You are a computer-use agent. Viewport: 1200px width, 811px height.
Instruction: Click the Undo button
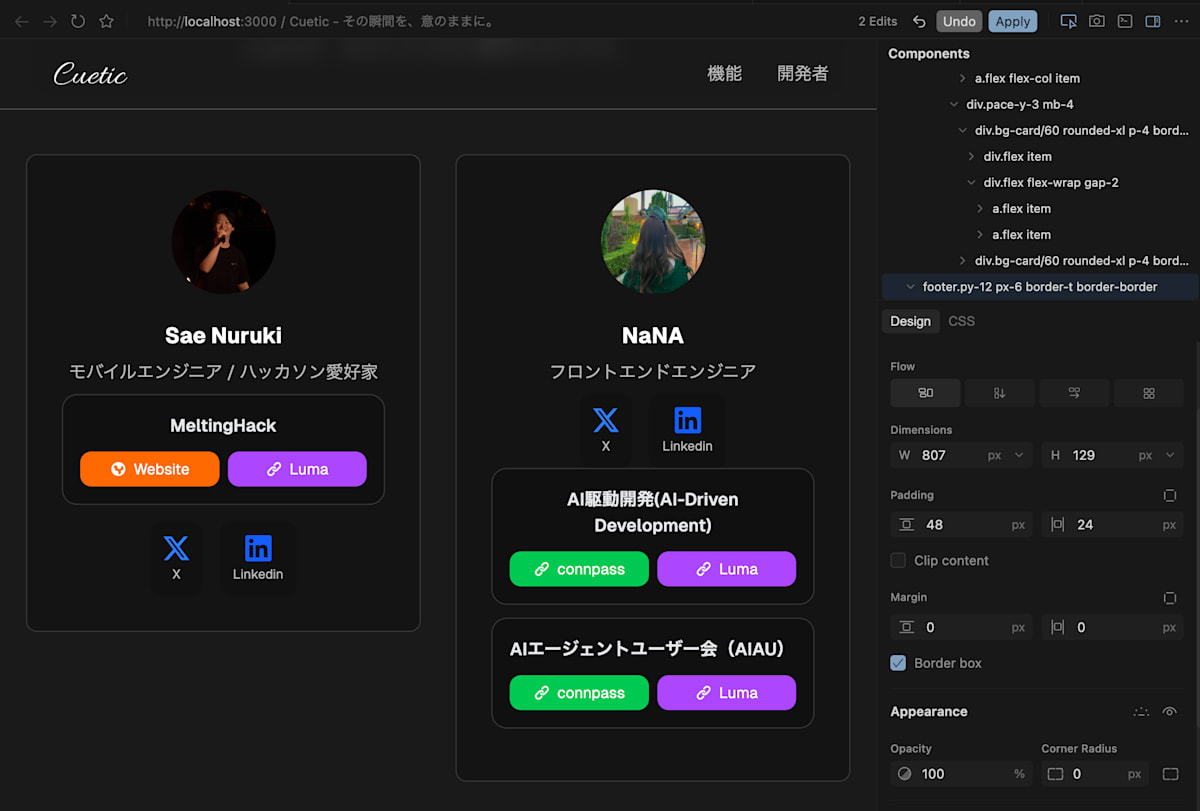tap(959, 21)
